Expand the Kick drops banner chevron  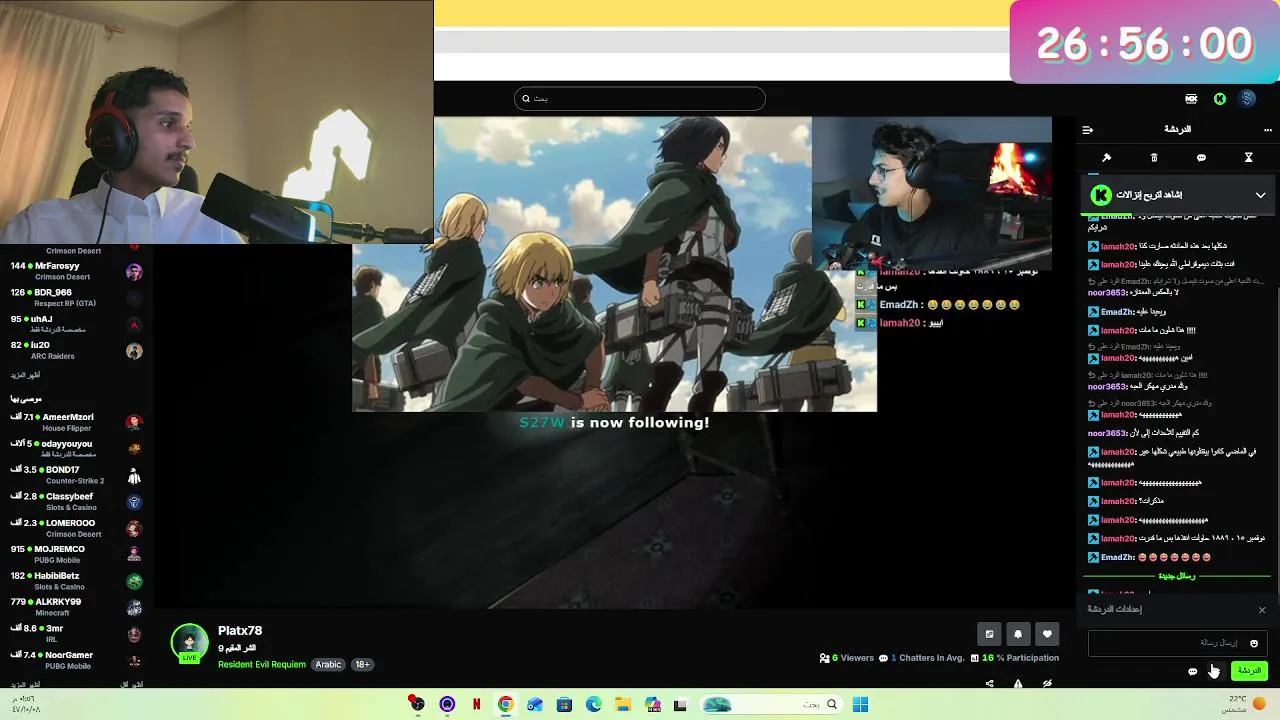1260,195
